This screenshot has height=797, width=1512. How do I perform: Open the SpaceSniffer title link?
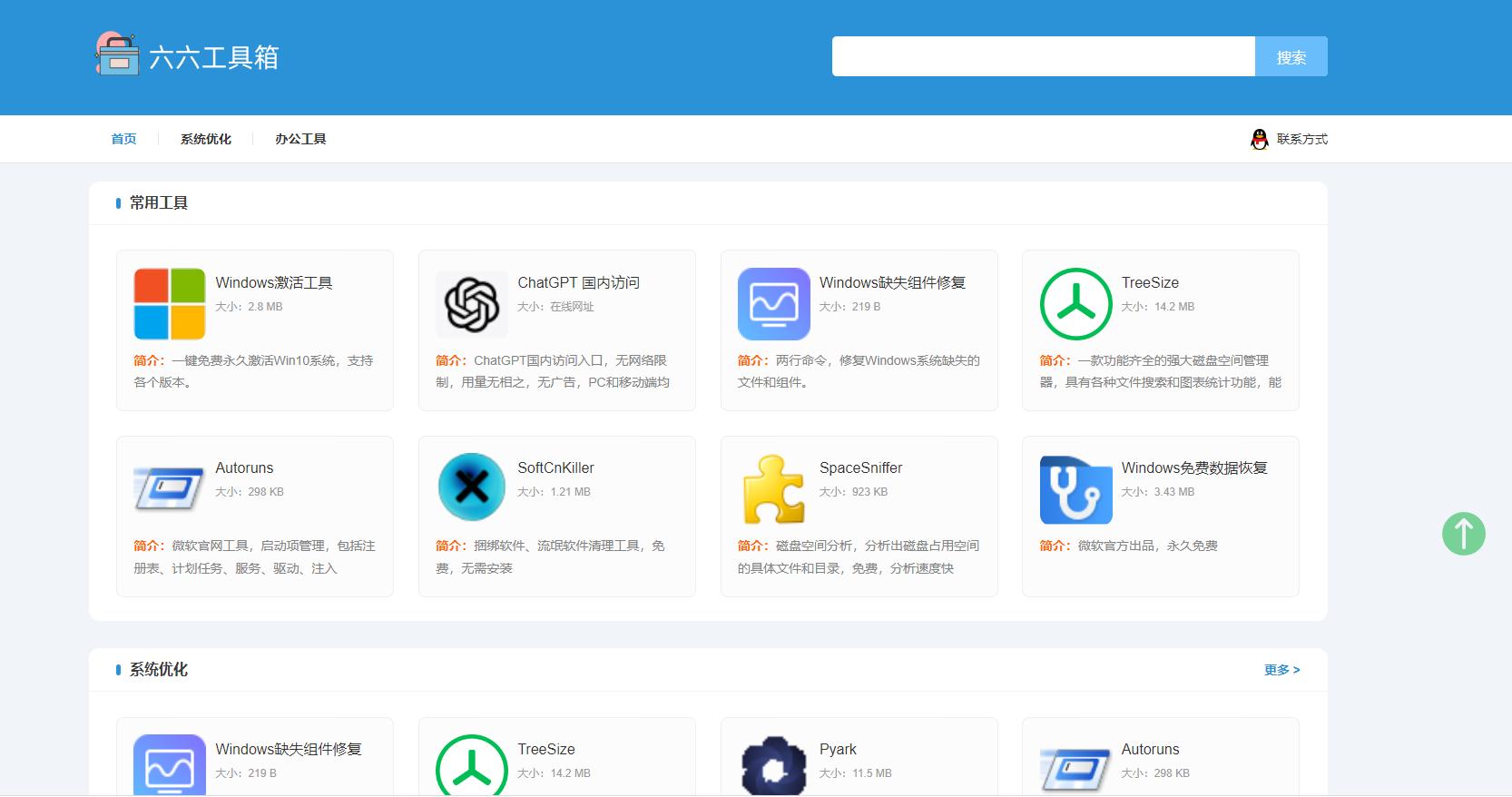coord(860,467)
